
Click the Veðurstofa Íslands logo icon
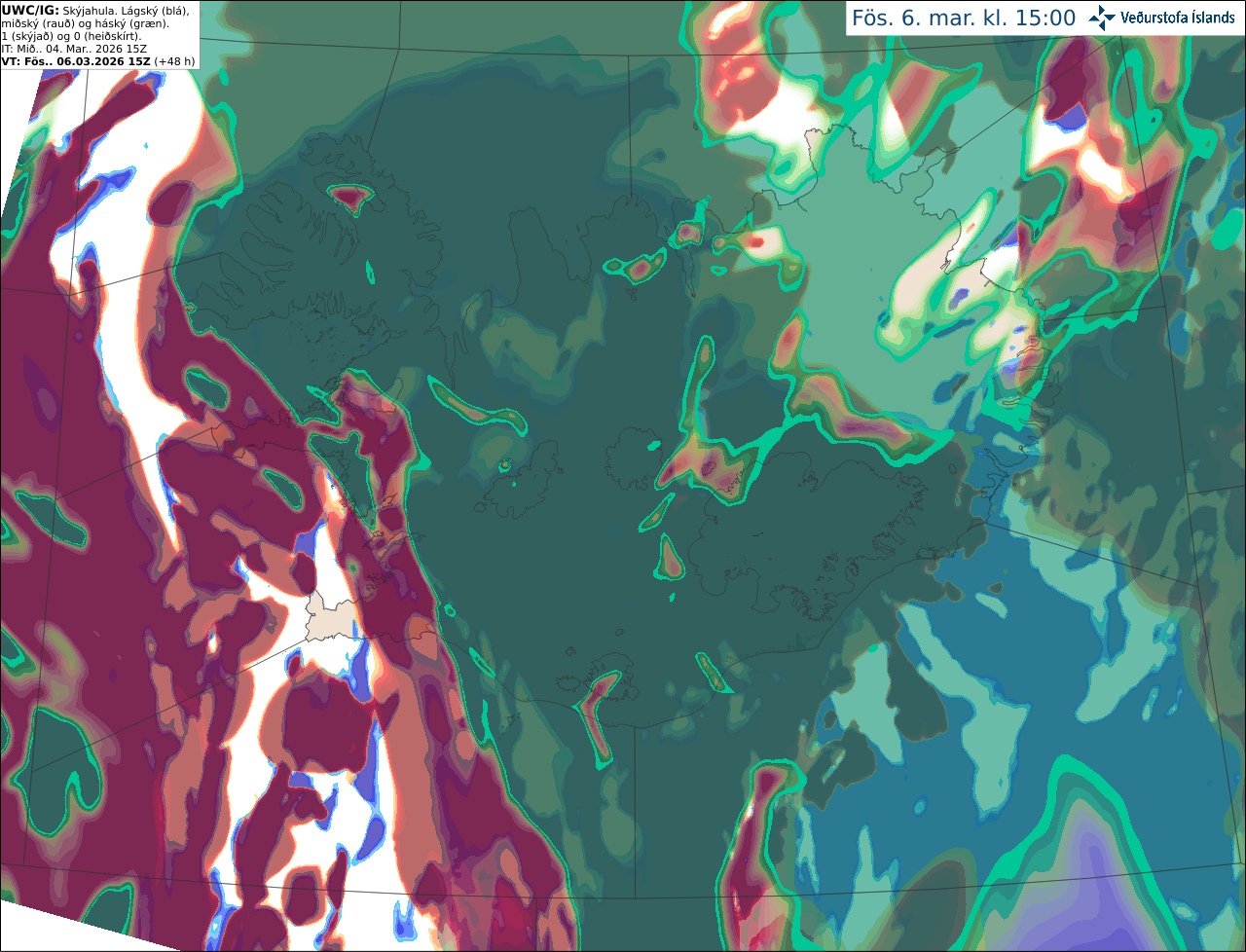click(x=1102, y=18)
